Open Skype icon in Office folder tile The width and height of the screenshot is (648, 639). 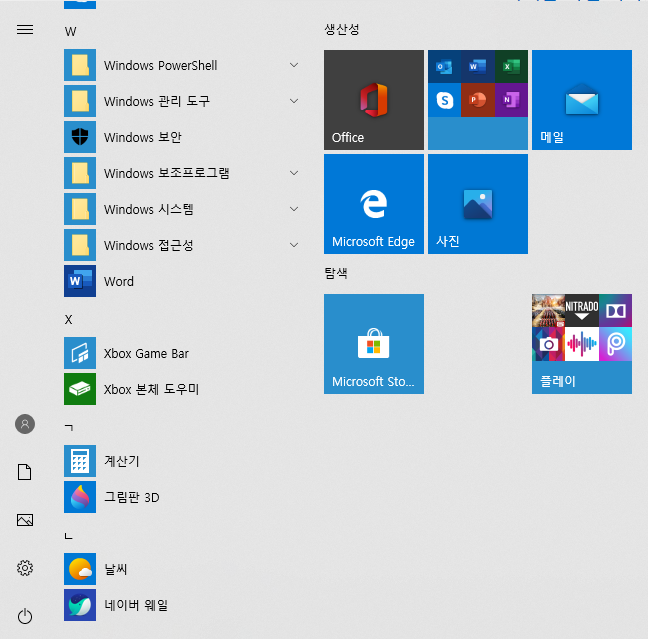444,100
